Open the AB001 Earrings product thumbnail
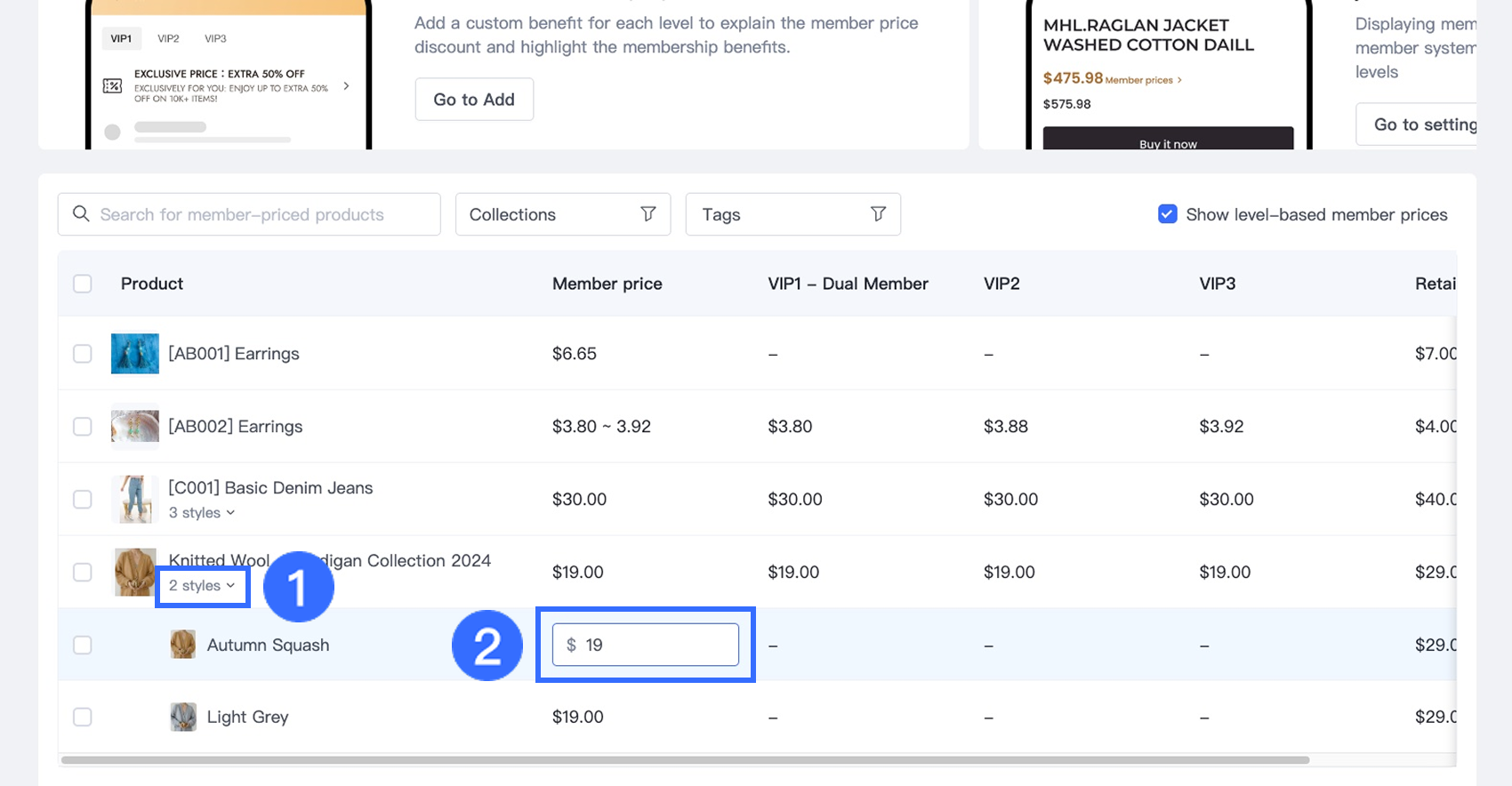This screenshot has width=1512, height=786. tap(135, 354)
